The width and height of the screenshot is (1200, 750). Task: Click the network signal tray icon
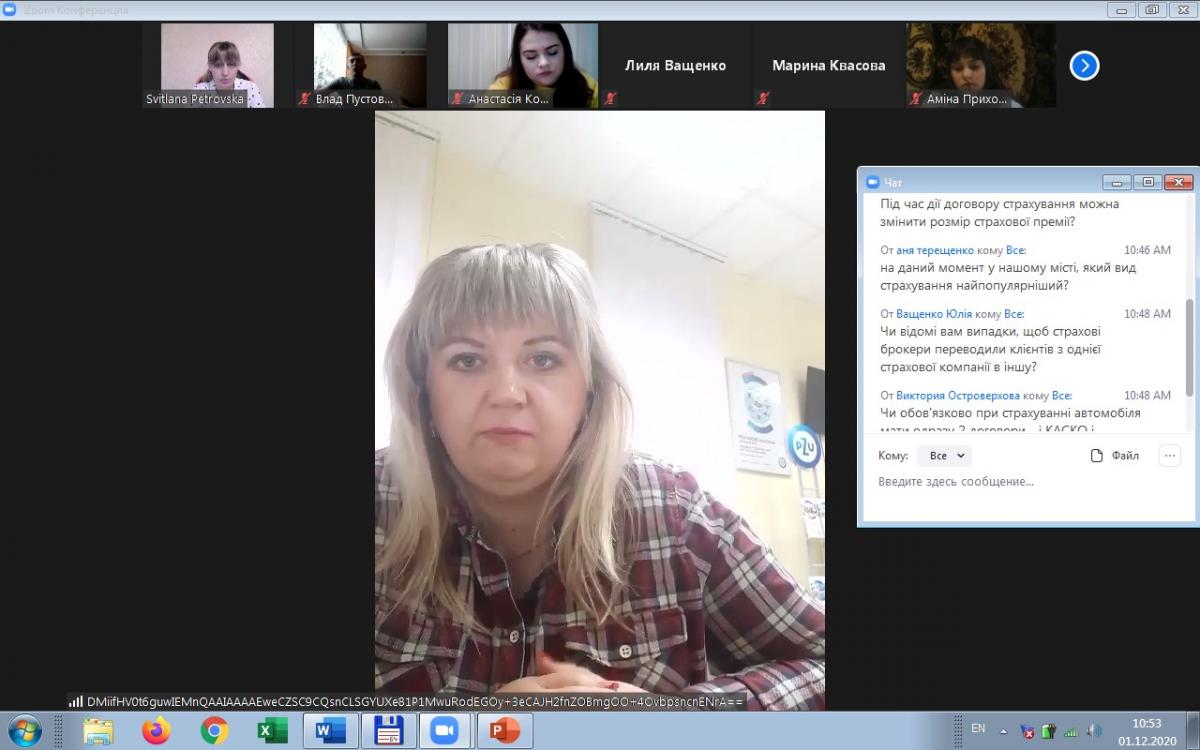coord(1071,731)
